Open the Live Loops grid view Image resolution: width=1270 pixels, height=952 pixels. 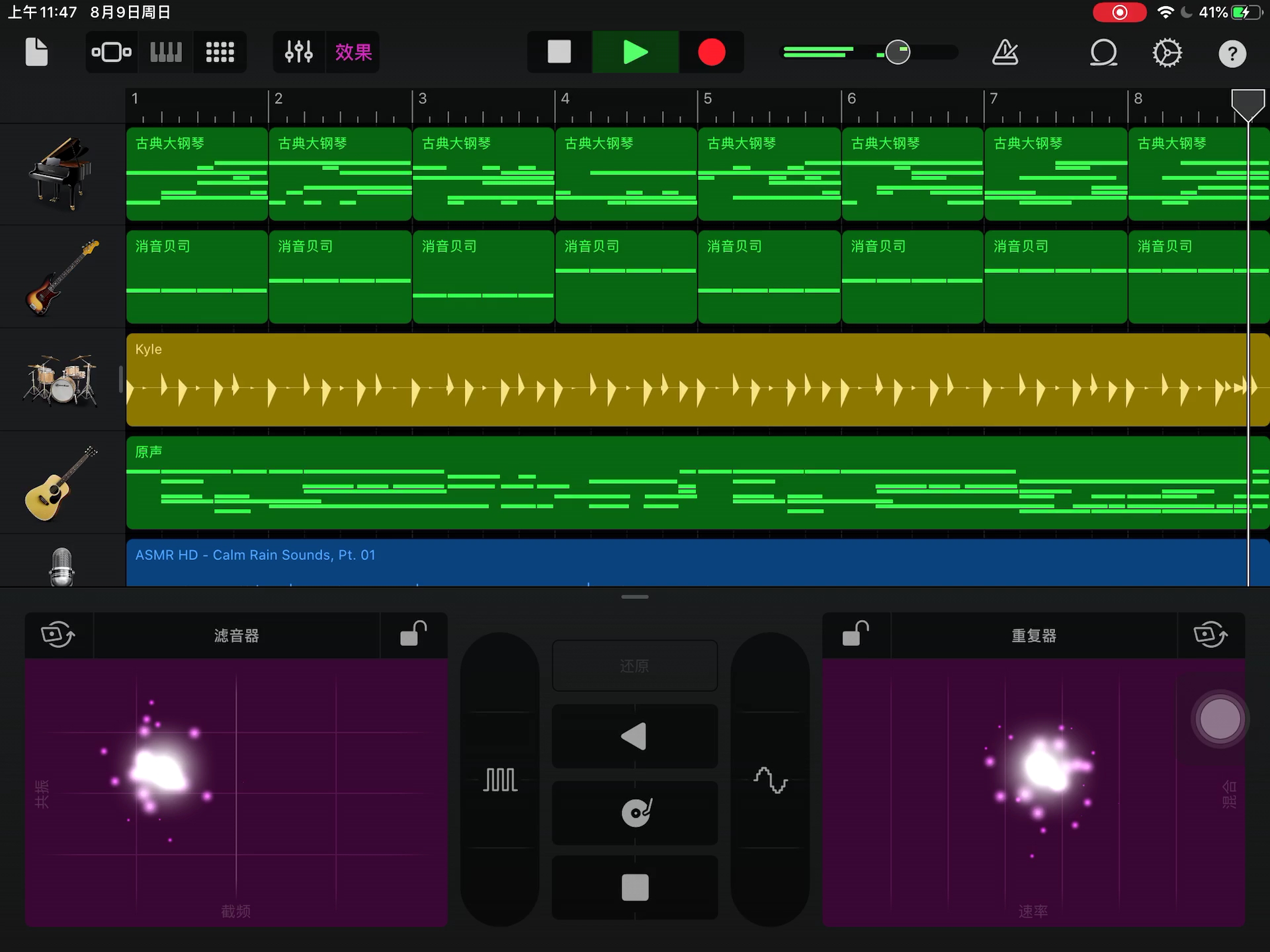click(220, 52)
